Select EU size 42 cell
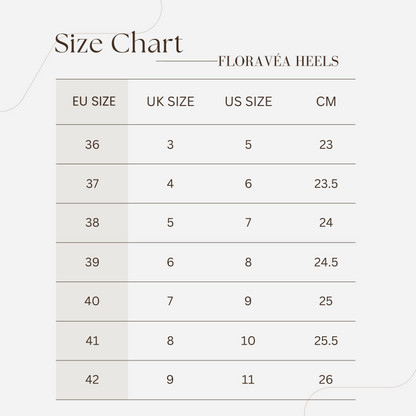The width and height of the screenshot is (416, 416). point(92,379)
